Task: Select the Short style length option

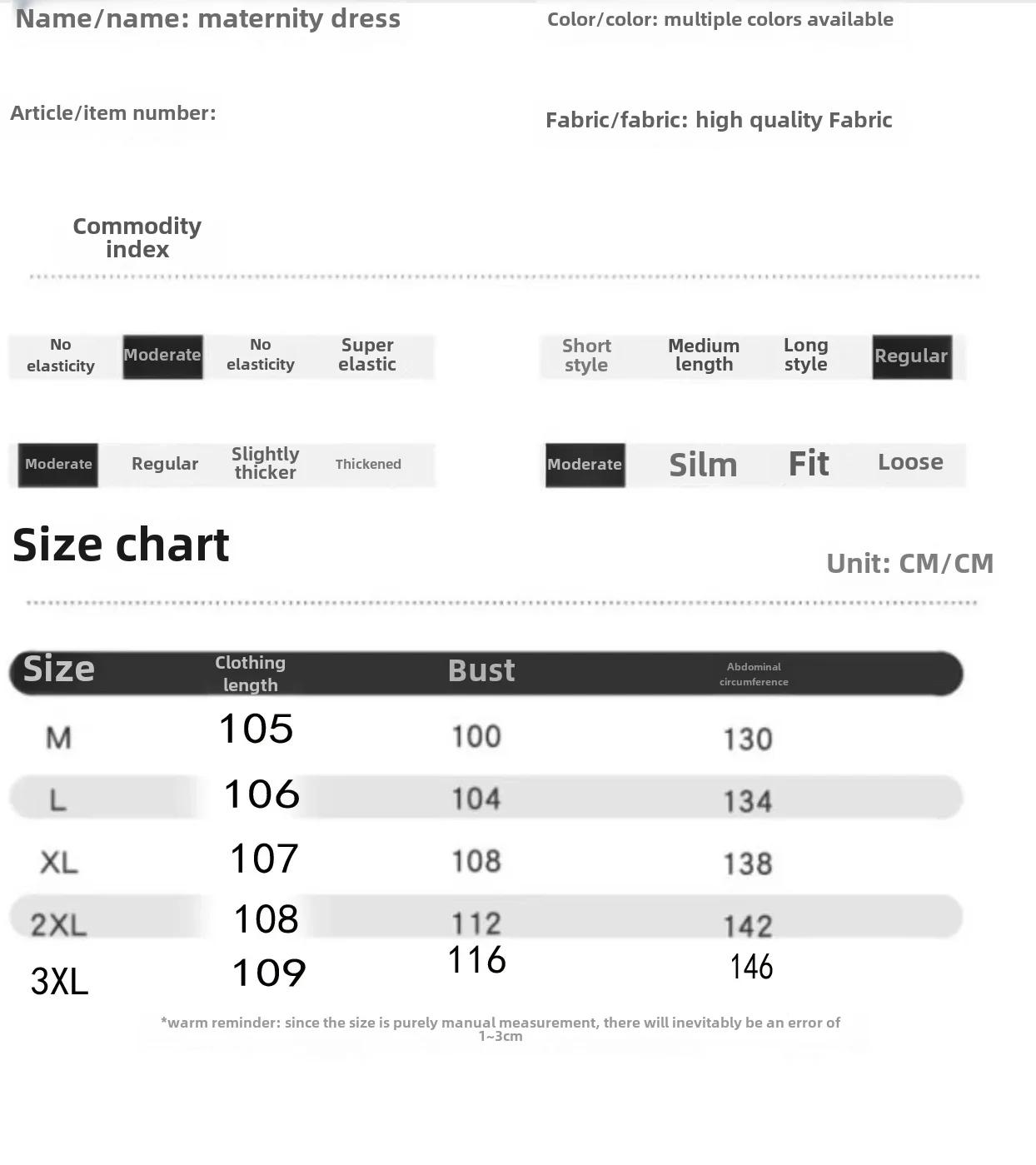Action: 586,356
